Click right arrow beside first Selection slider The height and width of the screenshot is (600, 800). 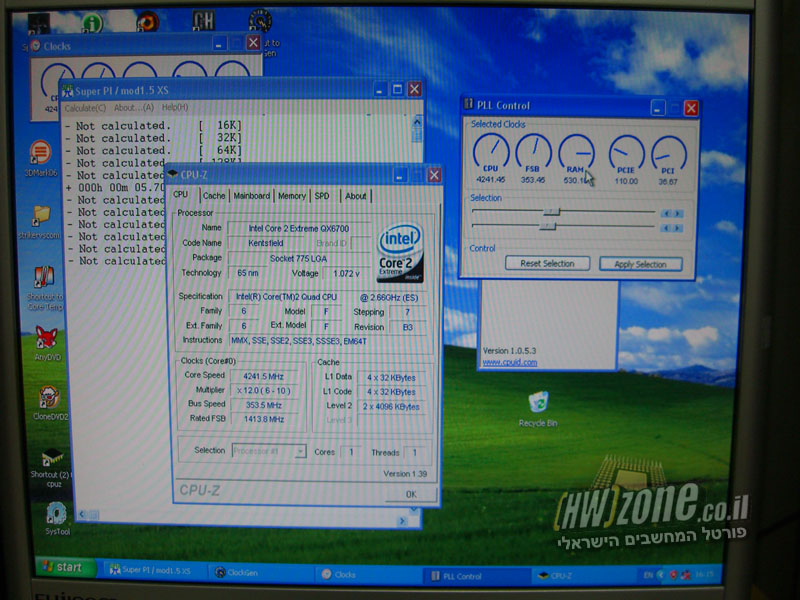(676, 213)
